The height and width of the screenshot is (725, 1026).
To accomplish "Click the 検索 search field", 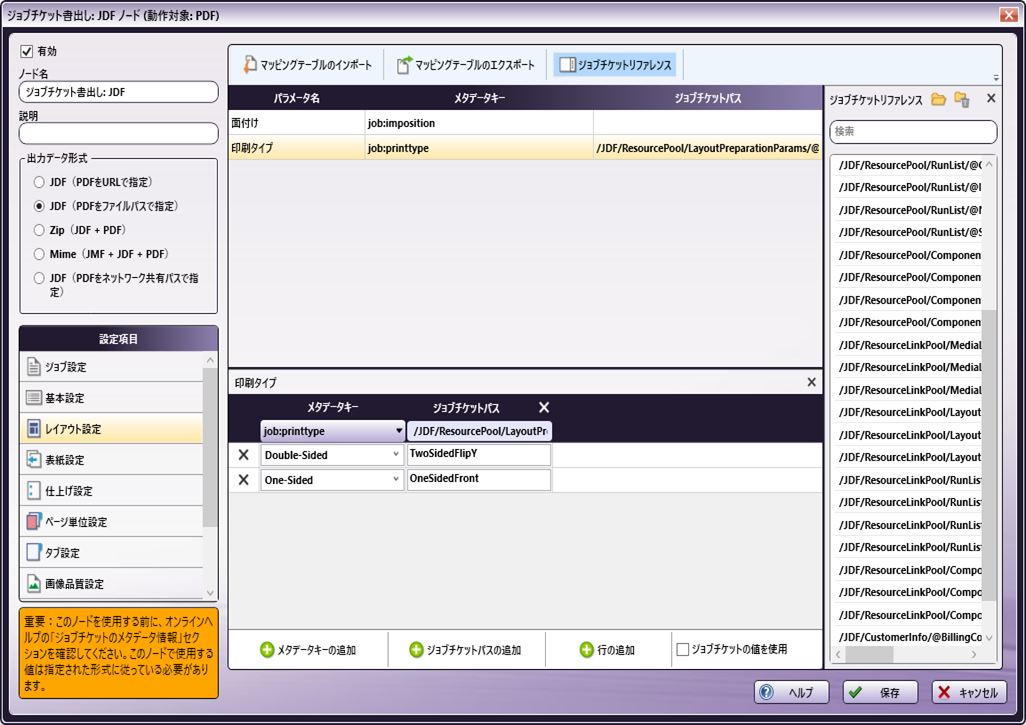I will pos(913,132).
